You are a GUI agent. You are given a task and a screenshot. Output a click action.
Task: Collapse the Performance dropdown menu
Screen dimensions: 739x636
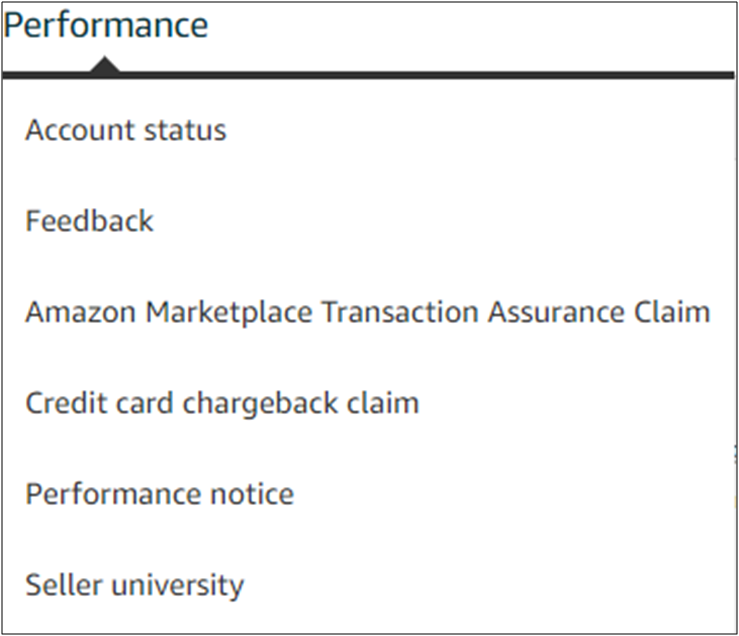pos(106,26)
